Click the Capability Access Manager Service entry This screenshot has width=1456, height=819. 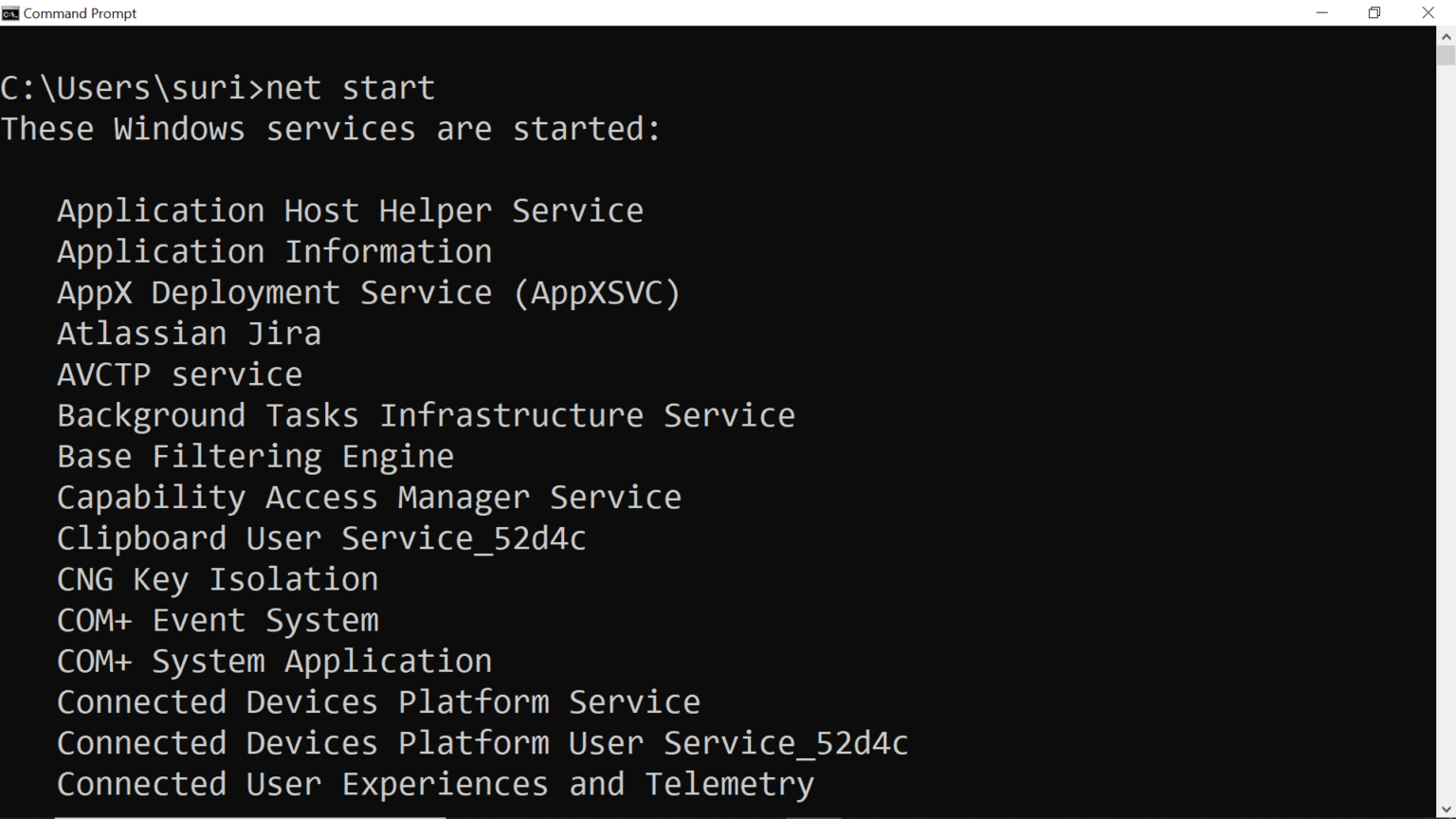pyautogui.click(x=369, y=496)
